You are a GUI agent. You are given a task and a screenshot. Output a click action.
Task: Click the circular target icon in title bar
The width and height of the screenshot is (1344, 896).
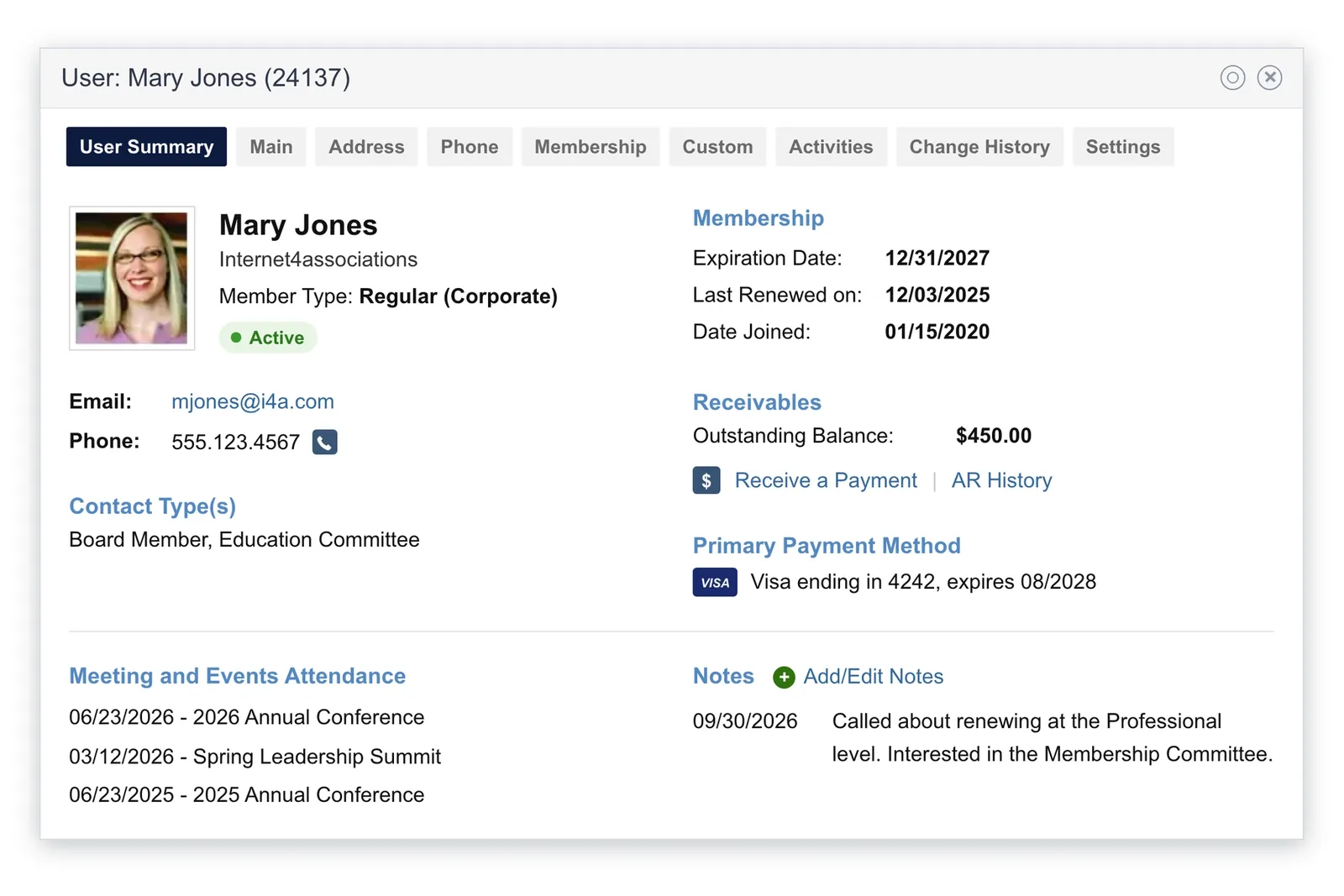[x=1232, y=78]
